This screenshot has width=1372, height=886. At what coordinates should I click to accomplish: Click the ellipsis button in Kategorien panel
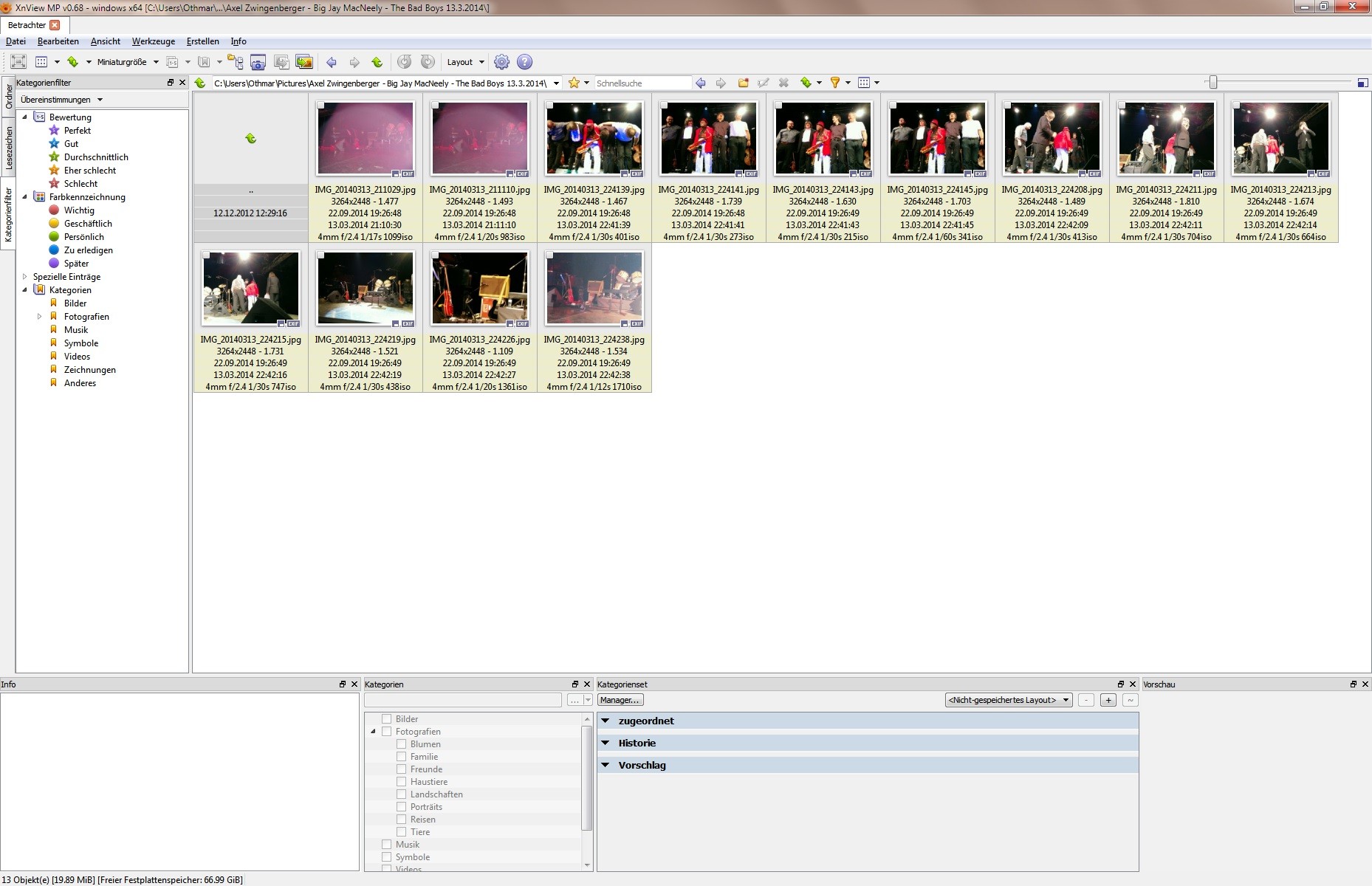coord(574,700)
